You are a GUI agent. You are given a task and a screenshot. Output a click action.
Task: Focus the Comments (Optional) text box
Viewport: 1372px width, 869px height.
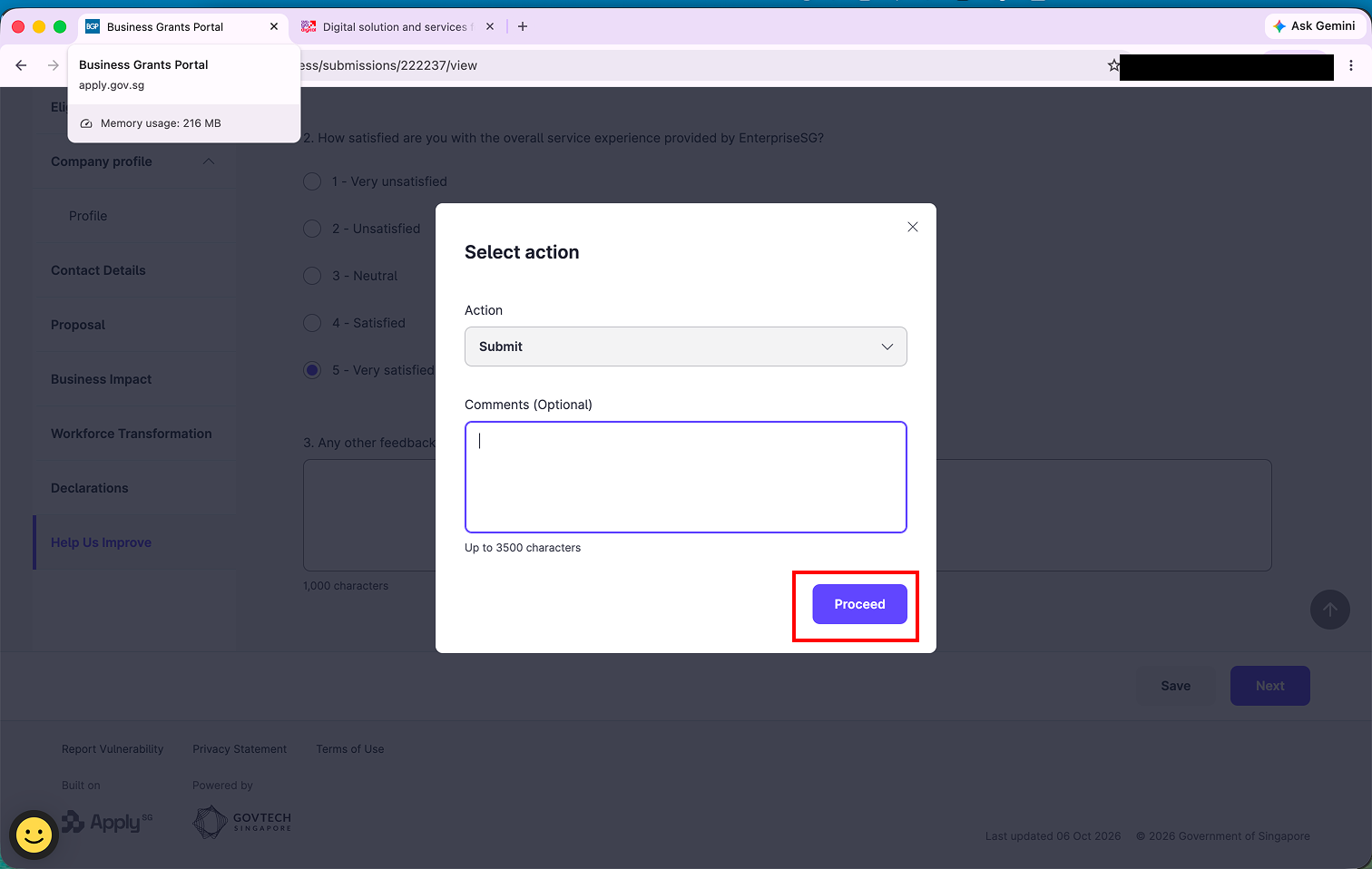coord(686,477)
